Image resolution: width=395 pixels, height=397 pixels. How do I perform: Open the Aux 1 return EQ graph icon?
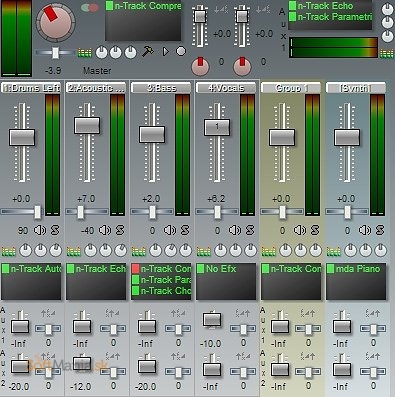[387, 53]
